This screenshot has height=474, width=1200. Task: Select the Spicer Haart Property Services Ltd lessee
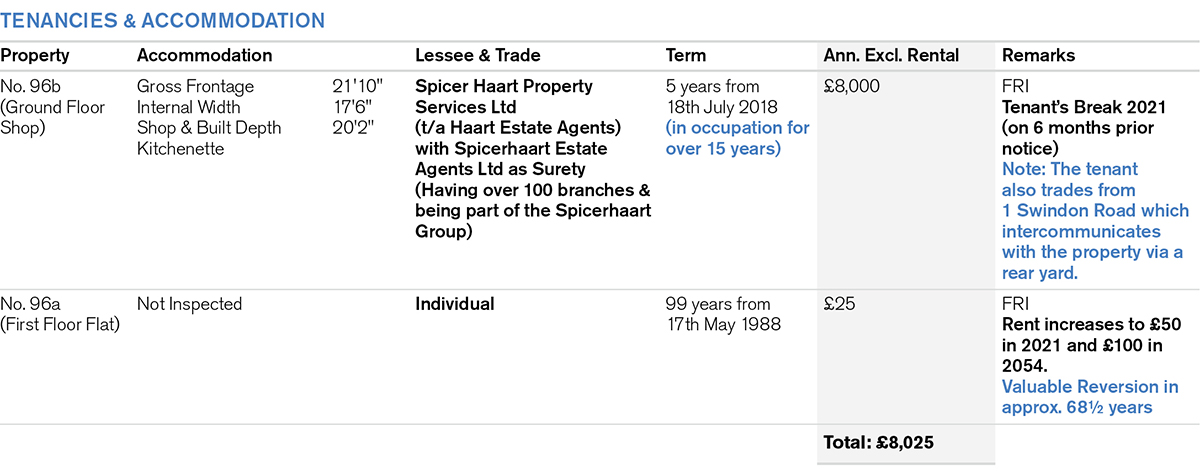pos(504,97)
